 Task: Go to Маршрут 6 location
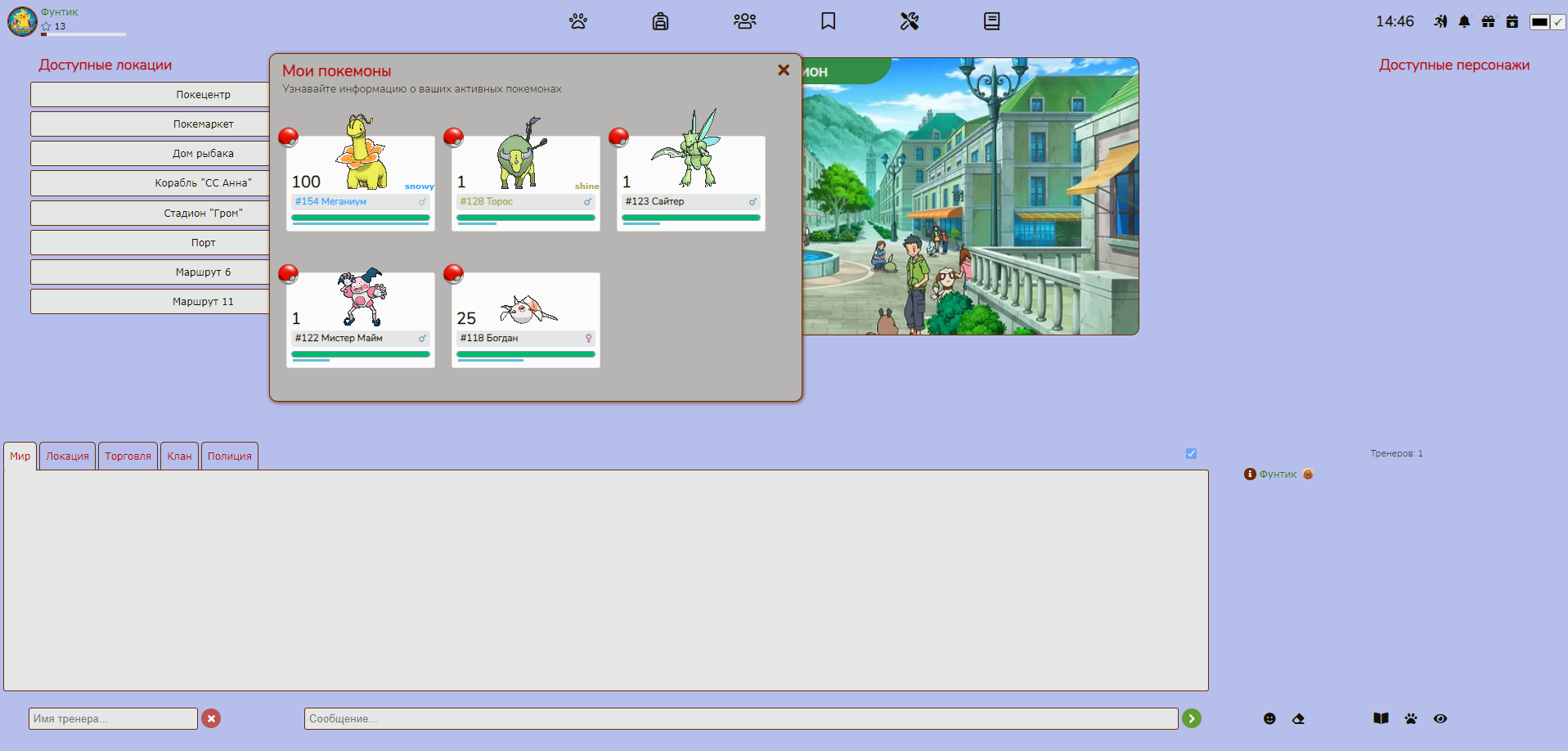point(151,272)
